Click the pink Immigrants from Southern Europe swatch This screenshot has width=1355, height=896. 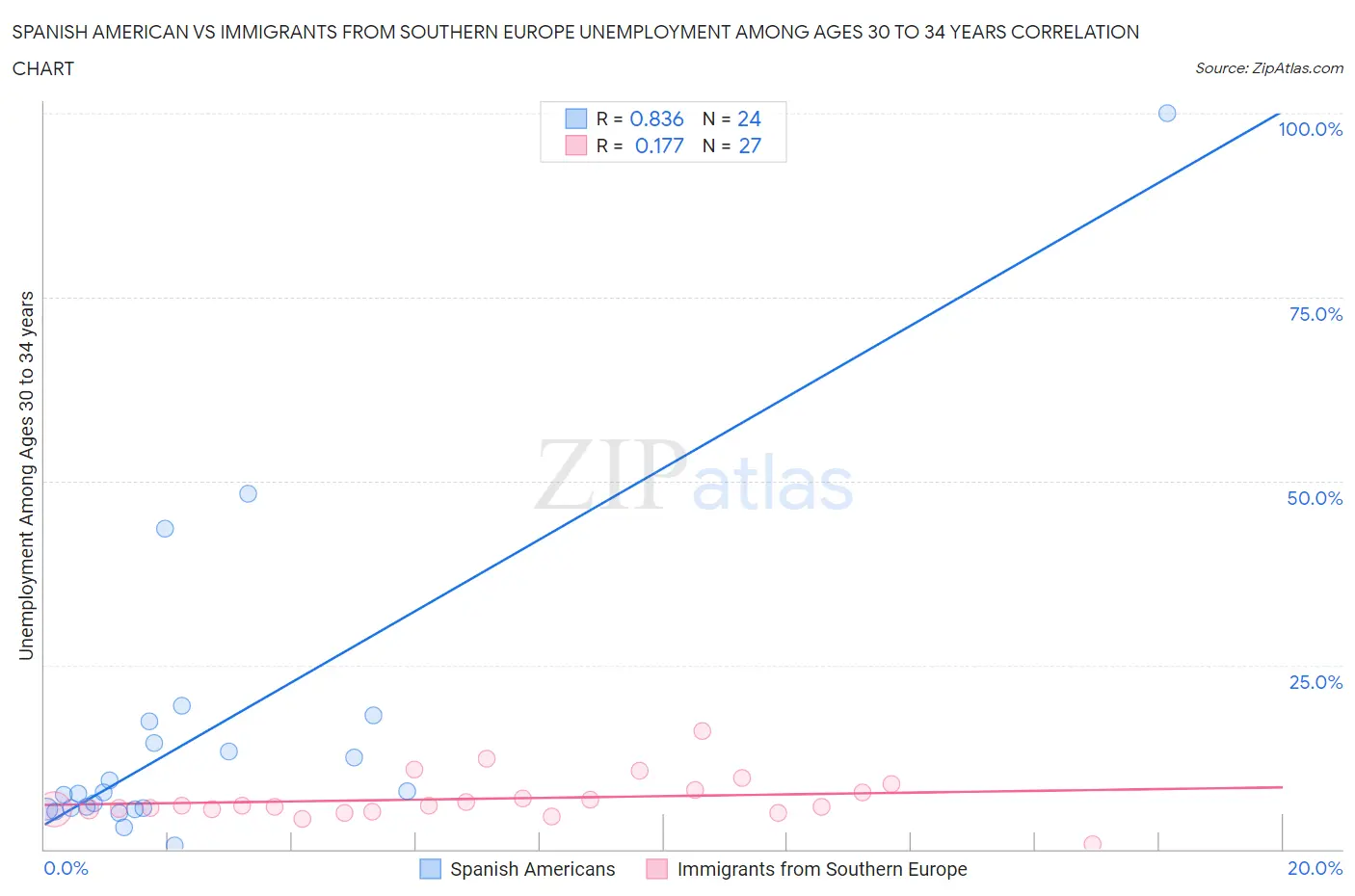pyautogui.click(x=657, y=869)
